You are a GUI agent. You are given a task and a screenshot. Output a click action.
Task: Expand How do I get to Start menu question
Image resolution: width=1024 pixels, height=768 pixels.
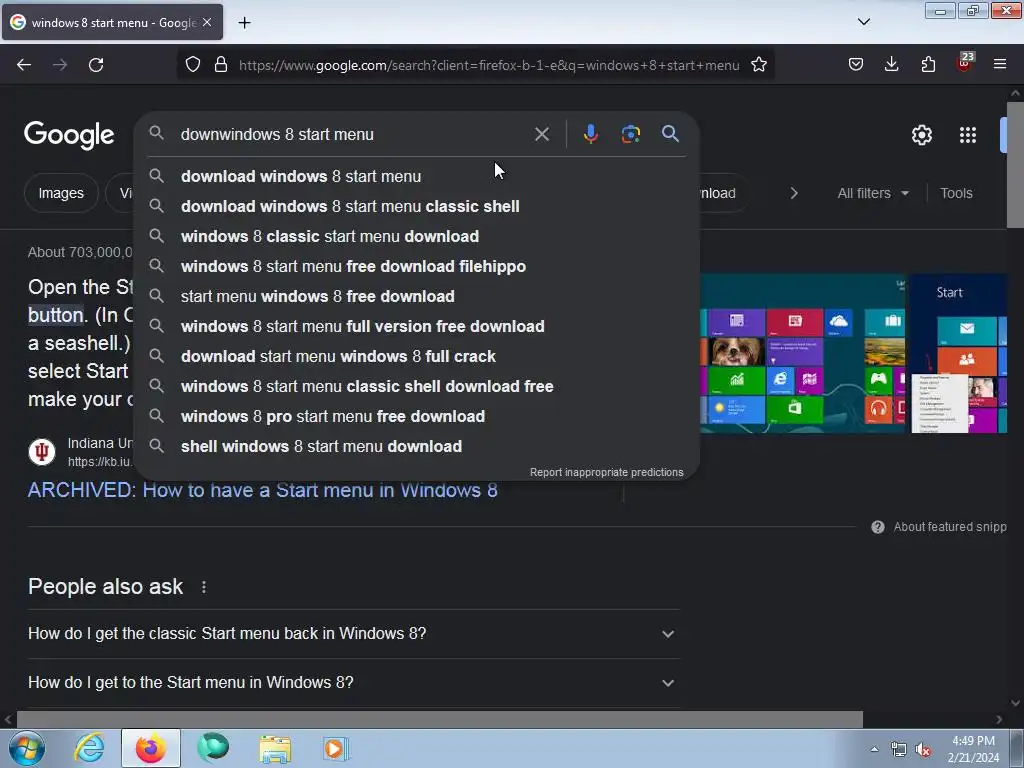pos(353,682)
